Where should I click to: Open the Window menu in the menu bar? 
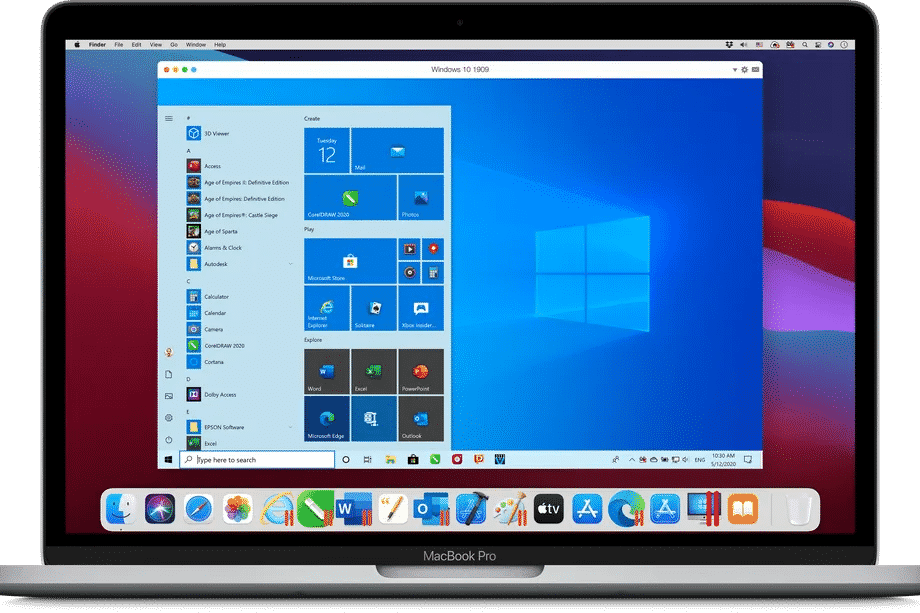pyautogui.click(x=196, y=44)
